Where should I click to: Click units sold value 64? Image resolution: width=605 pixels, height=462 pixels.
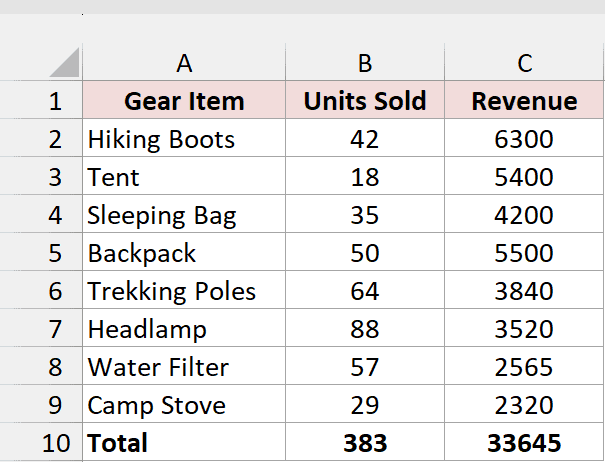click(365, 290)
